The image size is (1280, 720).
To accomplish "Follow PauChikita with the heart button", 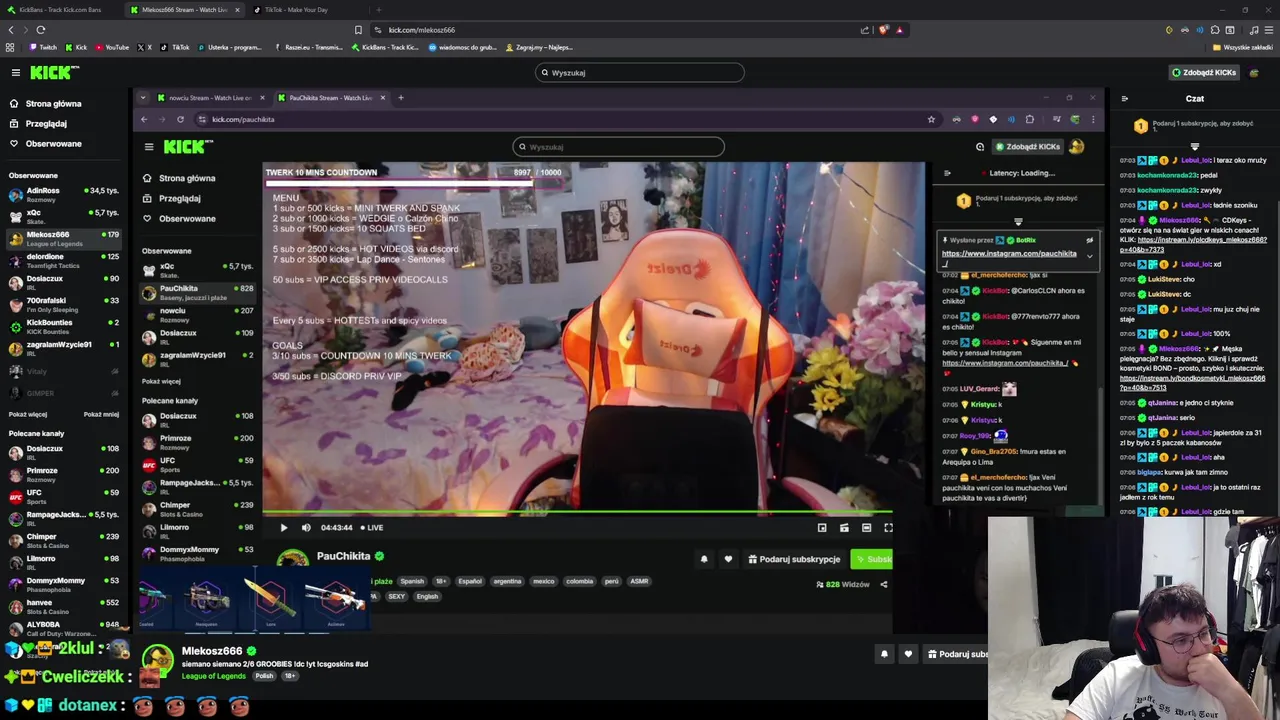I will [x=728, y=559].
